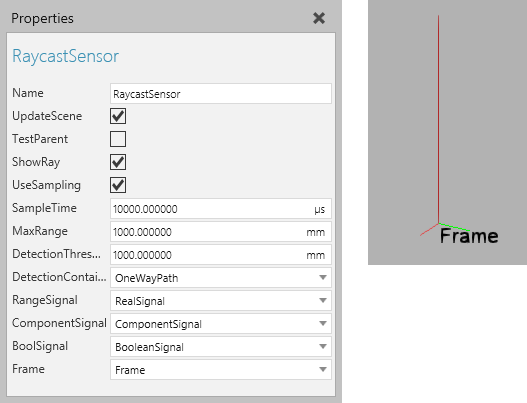Click the green axis of Frame
This screenshot has height=403, width=527.
pos(454,227)
